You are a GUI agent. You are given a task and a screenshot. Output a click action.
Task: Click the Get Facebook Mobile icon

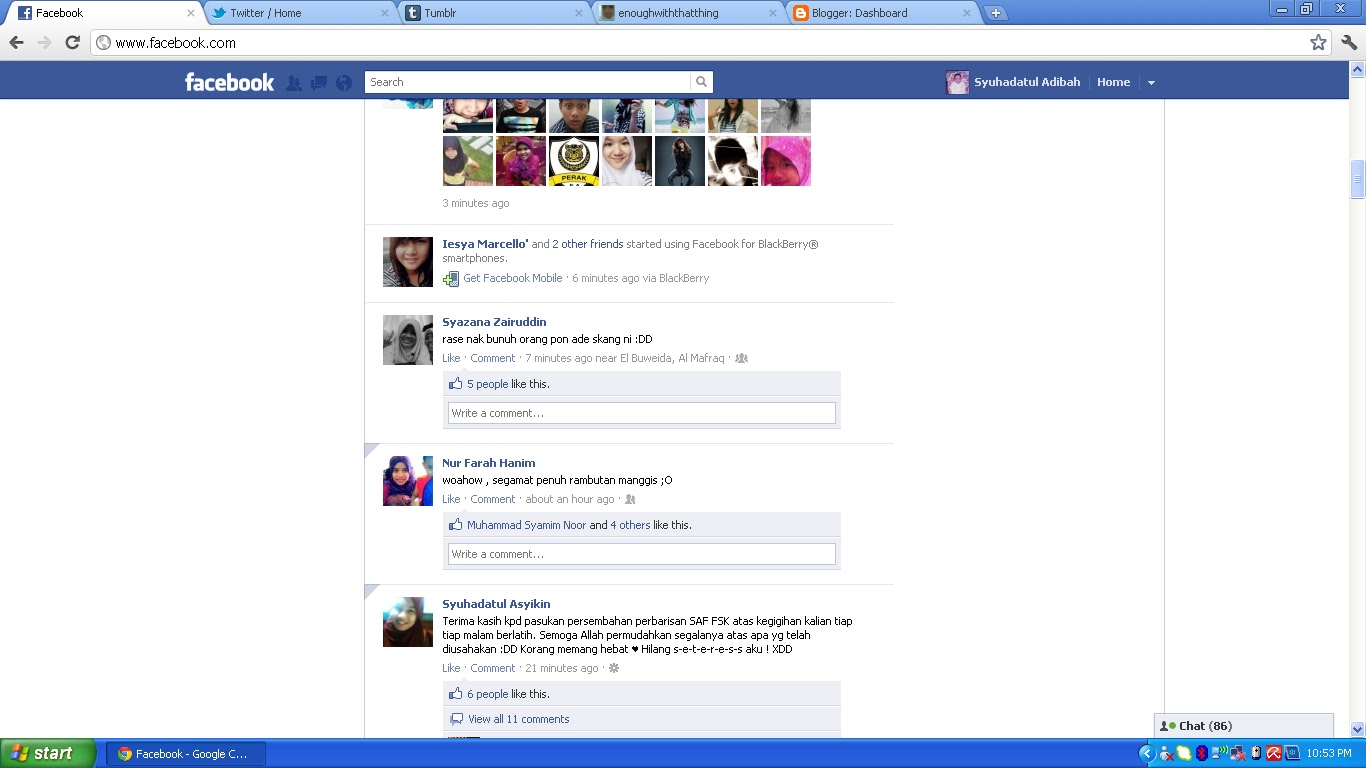(x=451, y=279)
